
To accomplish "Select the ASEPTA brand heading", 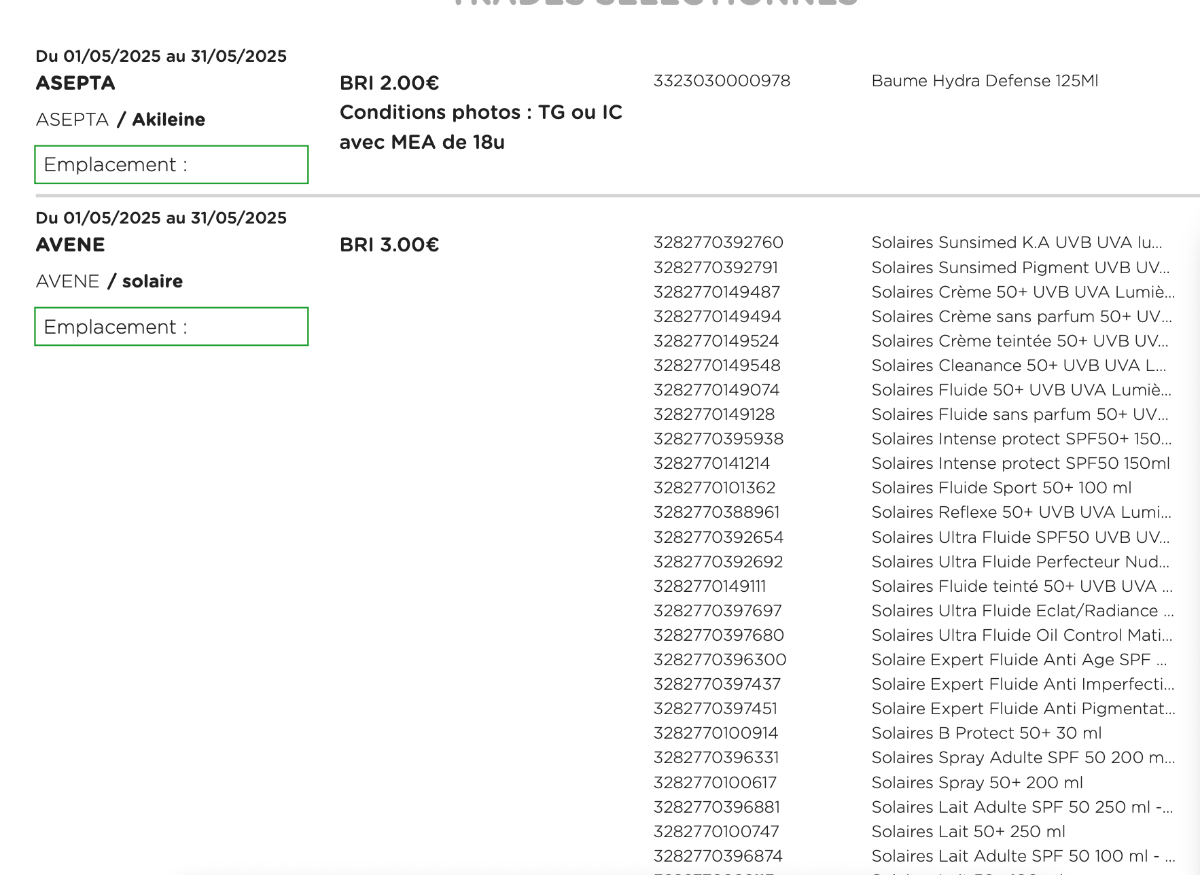I will point(75,83).
